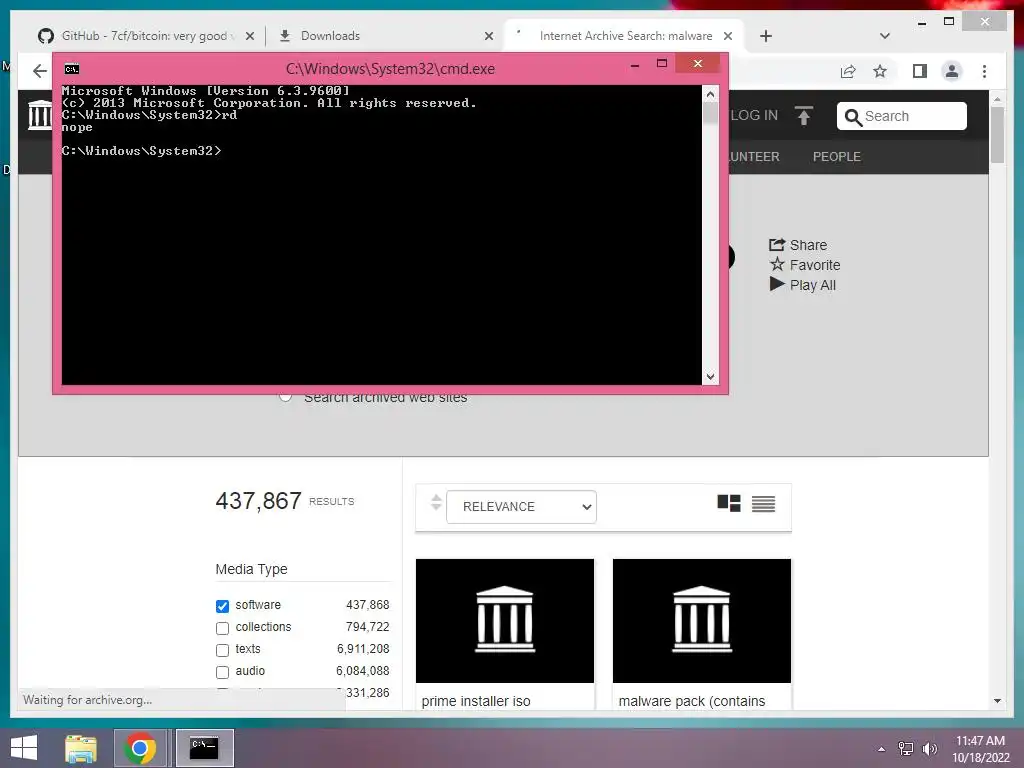Show hidden tray icons arrow
This screenshot has height=768, width=1024.
(x=882, y=749)
